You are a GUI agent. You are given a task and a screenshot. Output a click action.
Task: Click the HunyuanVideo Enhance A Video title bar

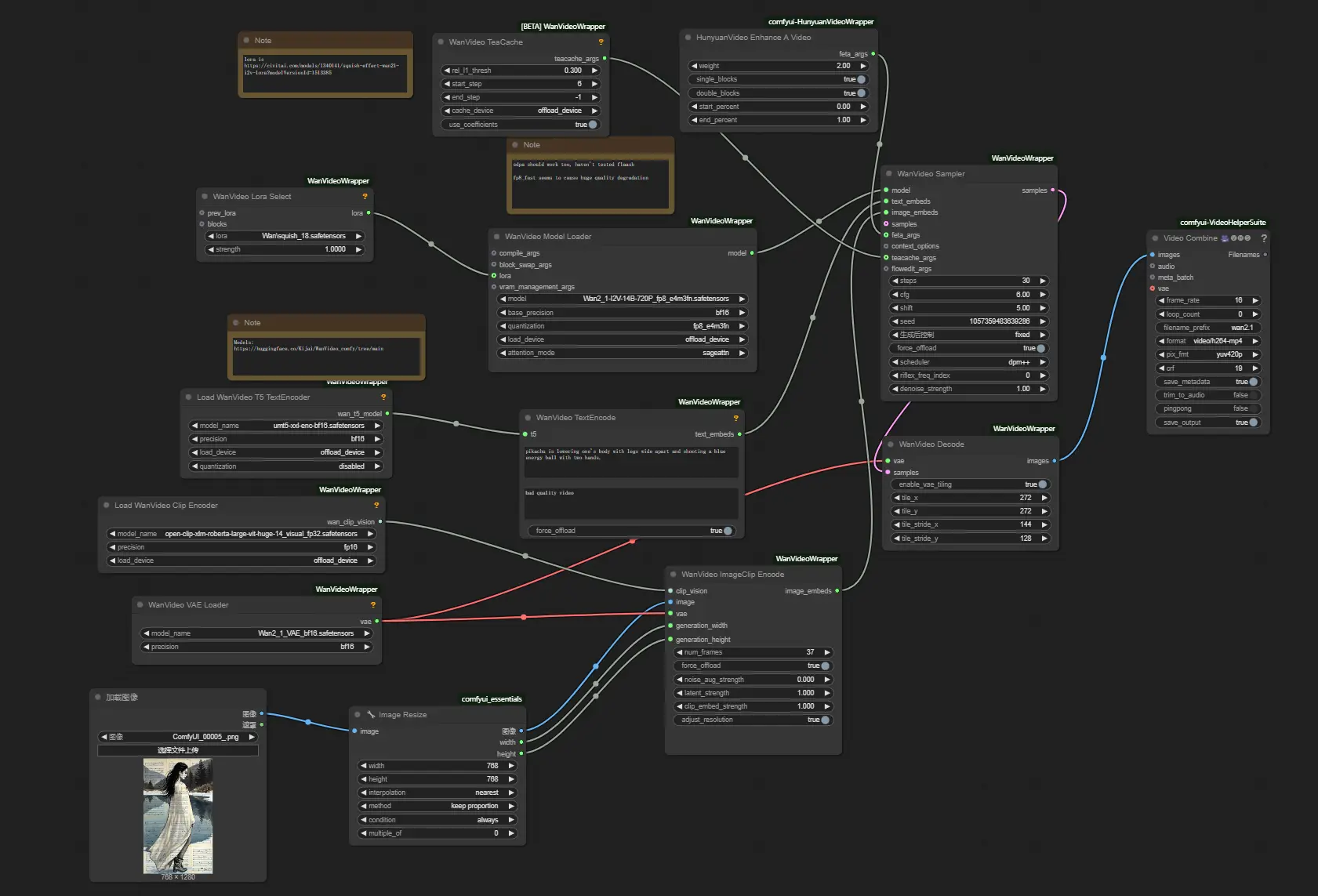coord(753,38)
